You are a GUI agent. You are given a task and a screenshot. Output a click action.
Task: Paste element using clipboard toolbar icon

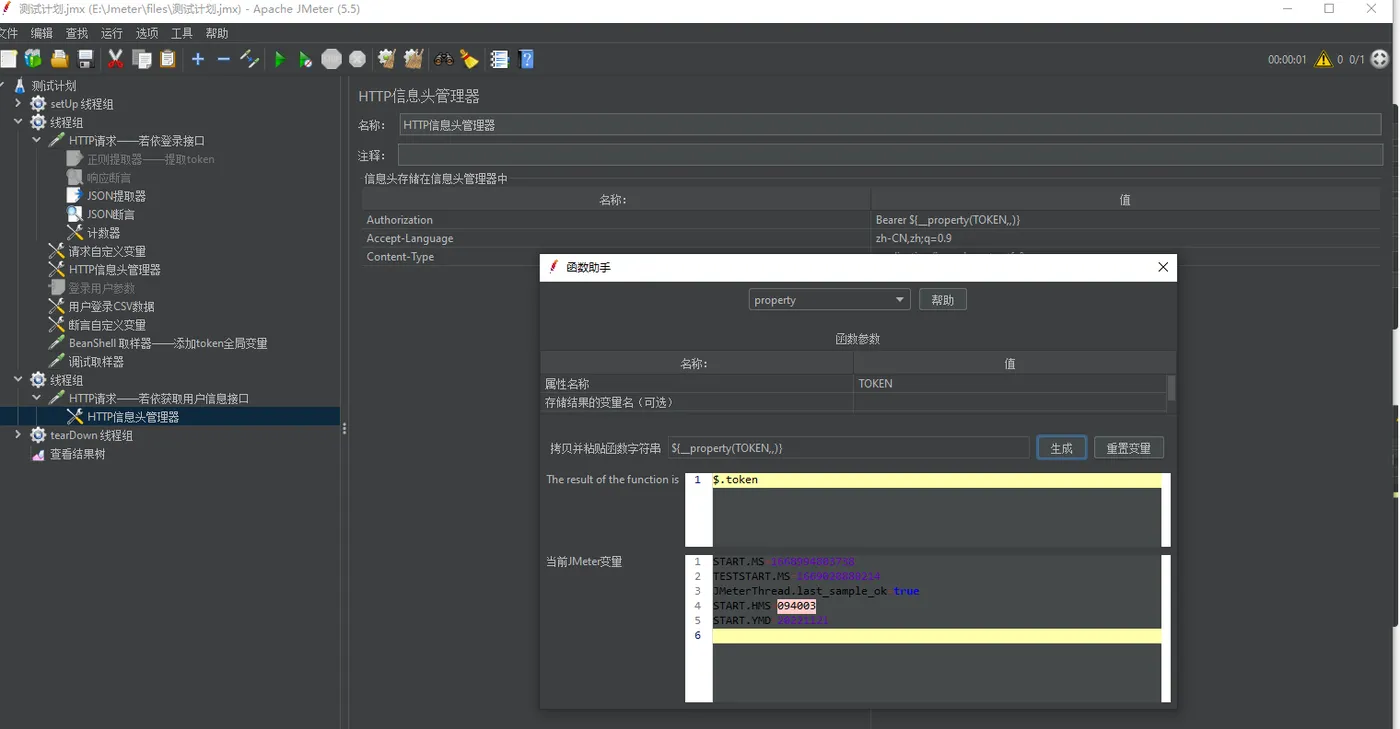pos(167,59)
